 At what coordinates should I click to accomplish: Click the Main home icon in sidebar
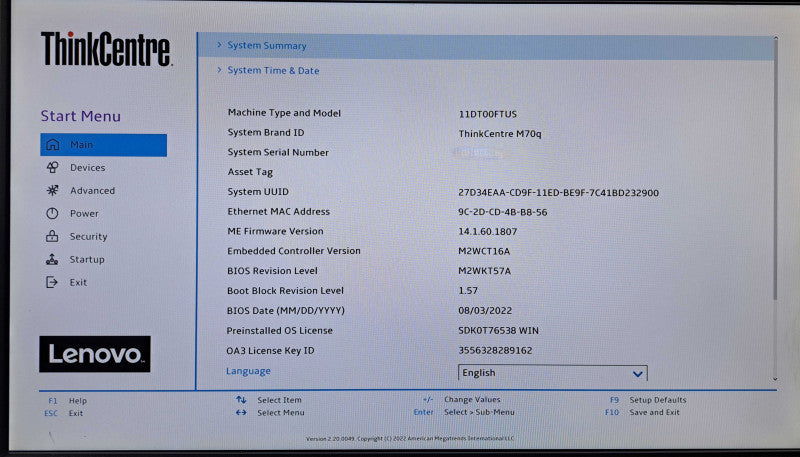(53, 145)
